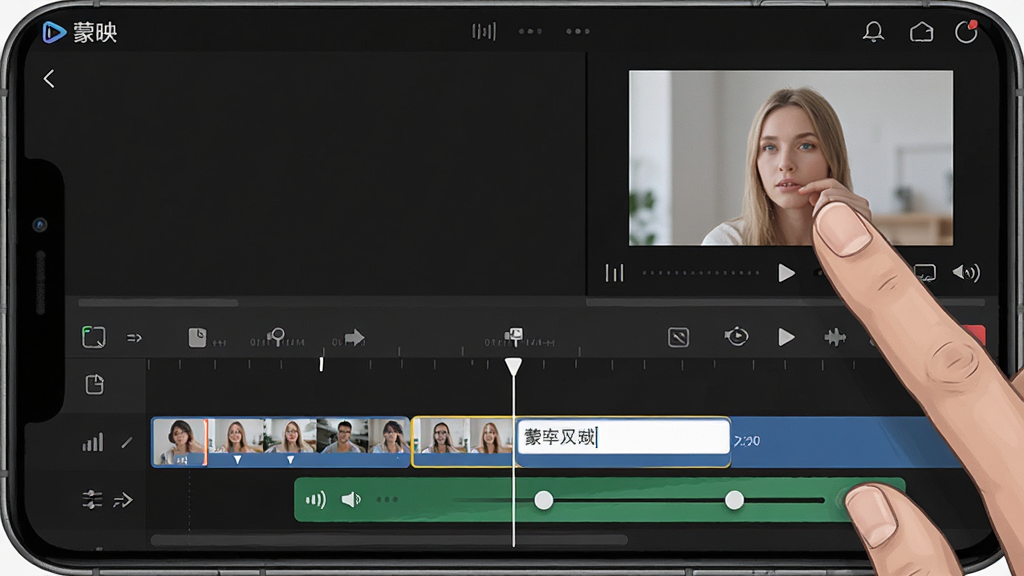Screen dimensions: 1024x576
Task: Open the home icon in top bar
Action: pos(921,31)
